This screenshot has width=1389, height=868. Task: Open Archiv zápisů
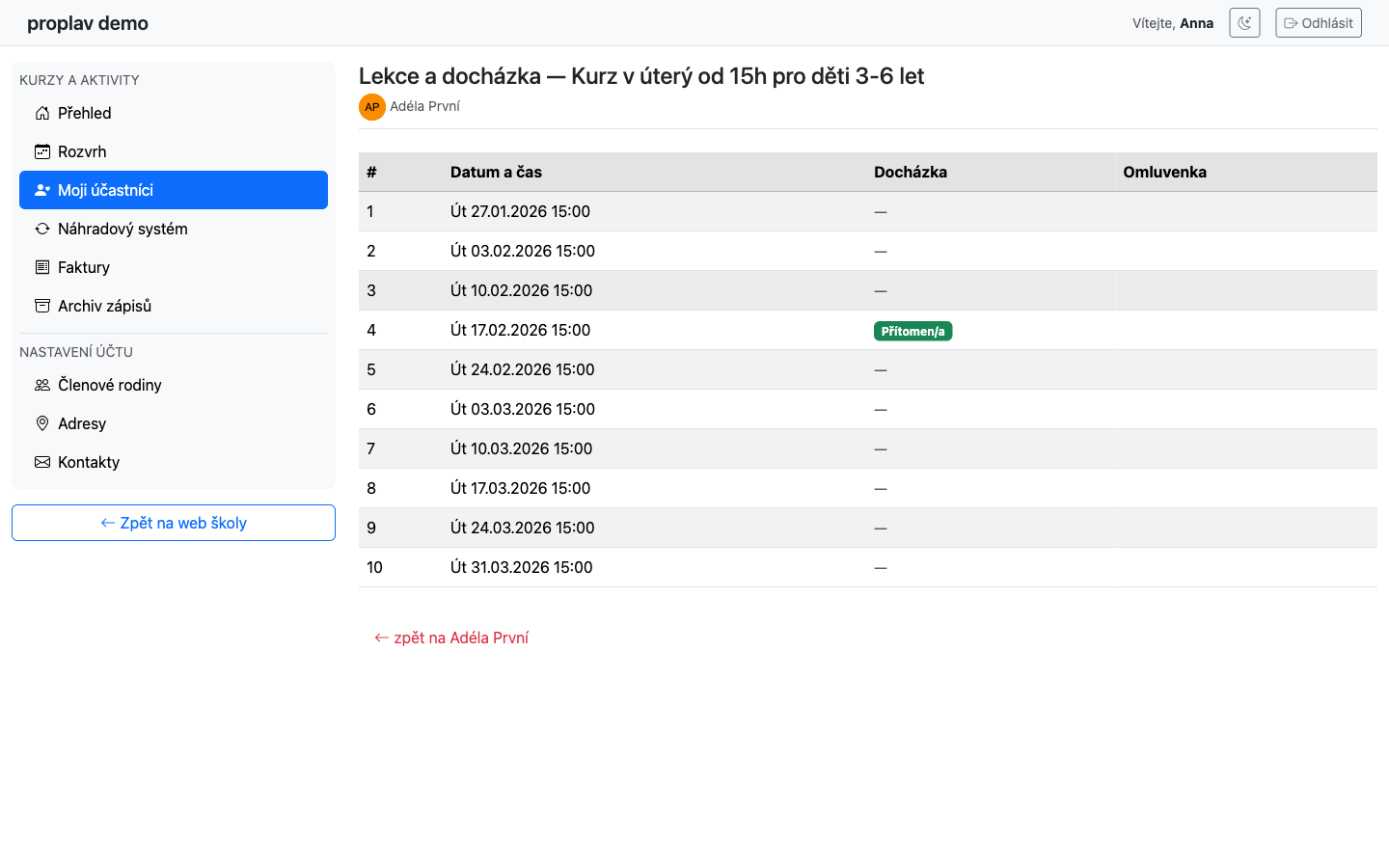[x=174, y=306]
